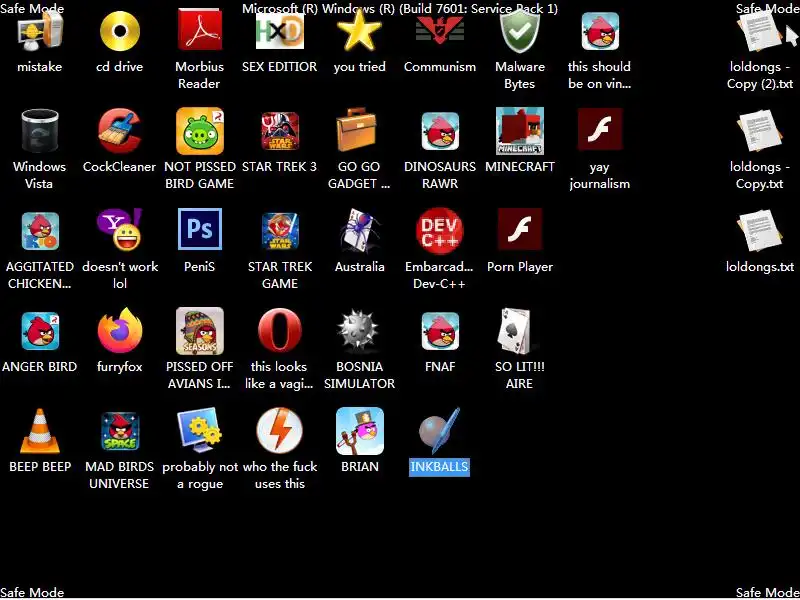Open the VLC cone 'BEEP BEEP' icon
This screenshot has height=600, width=800.
coord(40,431)
